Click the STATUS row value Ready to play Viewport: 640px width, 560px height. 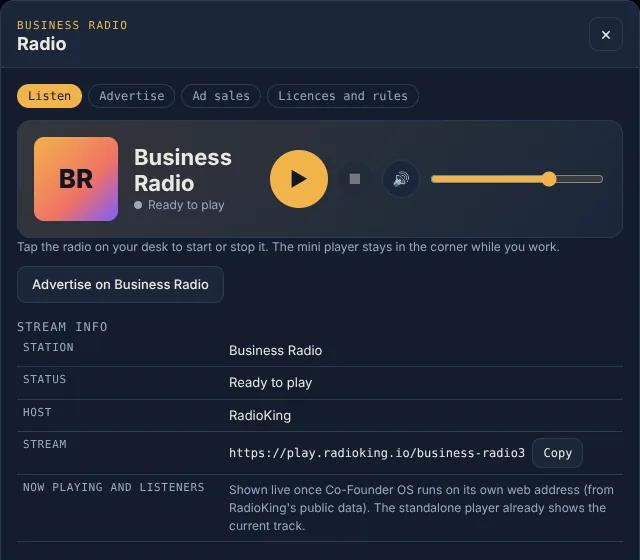(271, 383)
